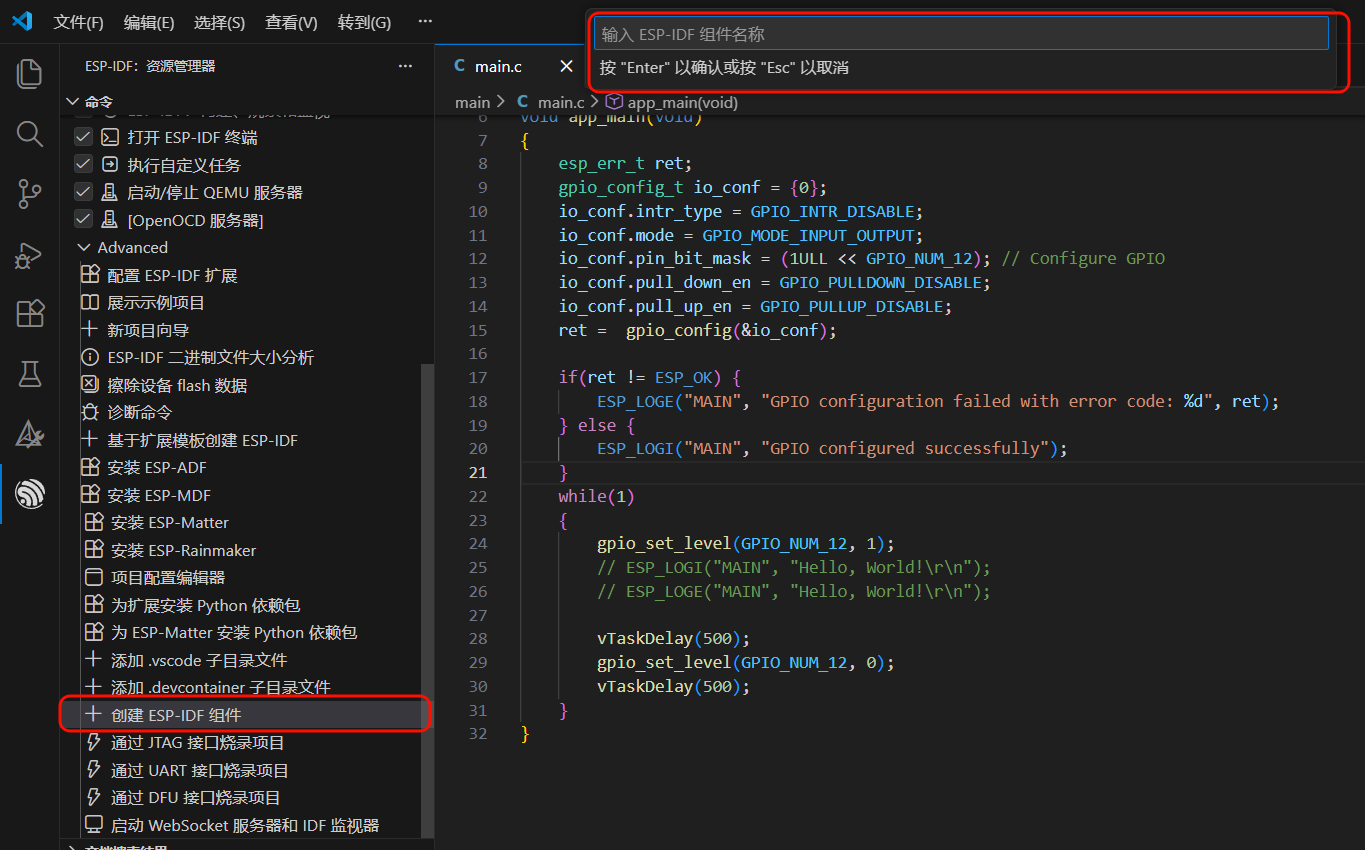1365x850 pixels.
Task: Toggle checkbox for 打开 ESP-IDF 终端
Action: 84,137
